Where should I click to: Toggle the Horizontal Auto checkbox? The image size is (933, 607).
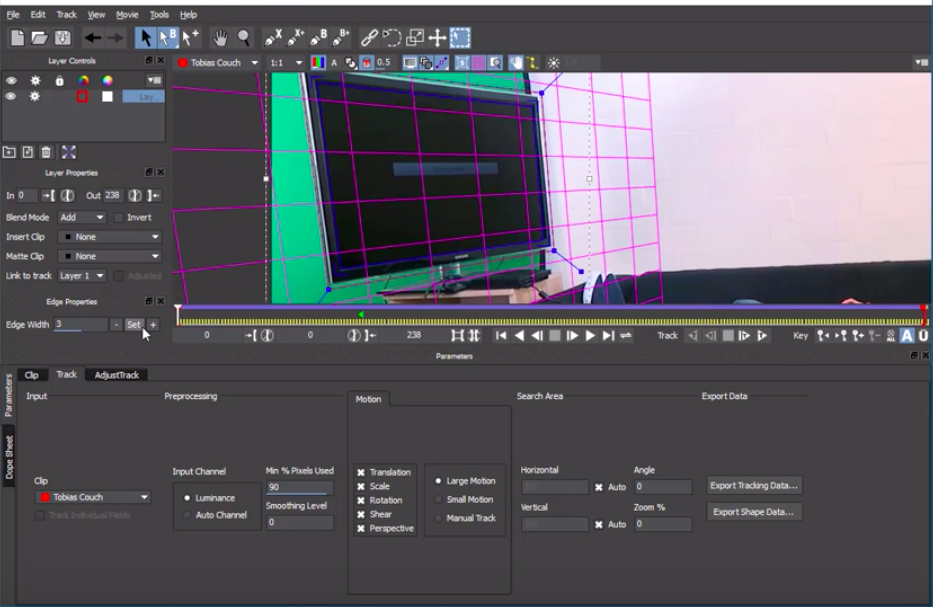click(599, 487)
